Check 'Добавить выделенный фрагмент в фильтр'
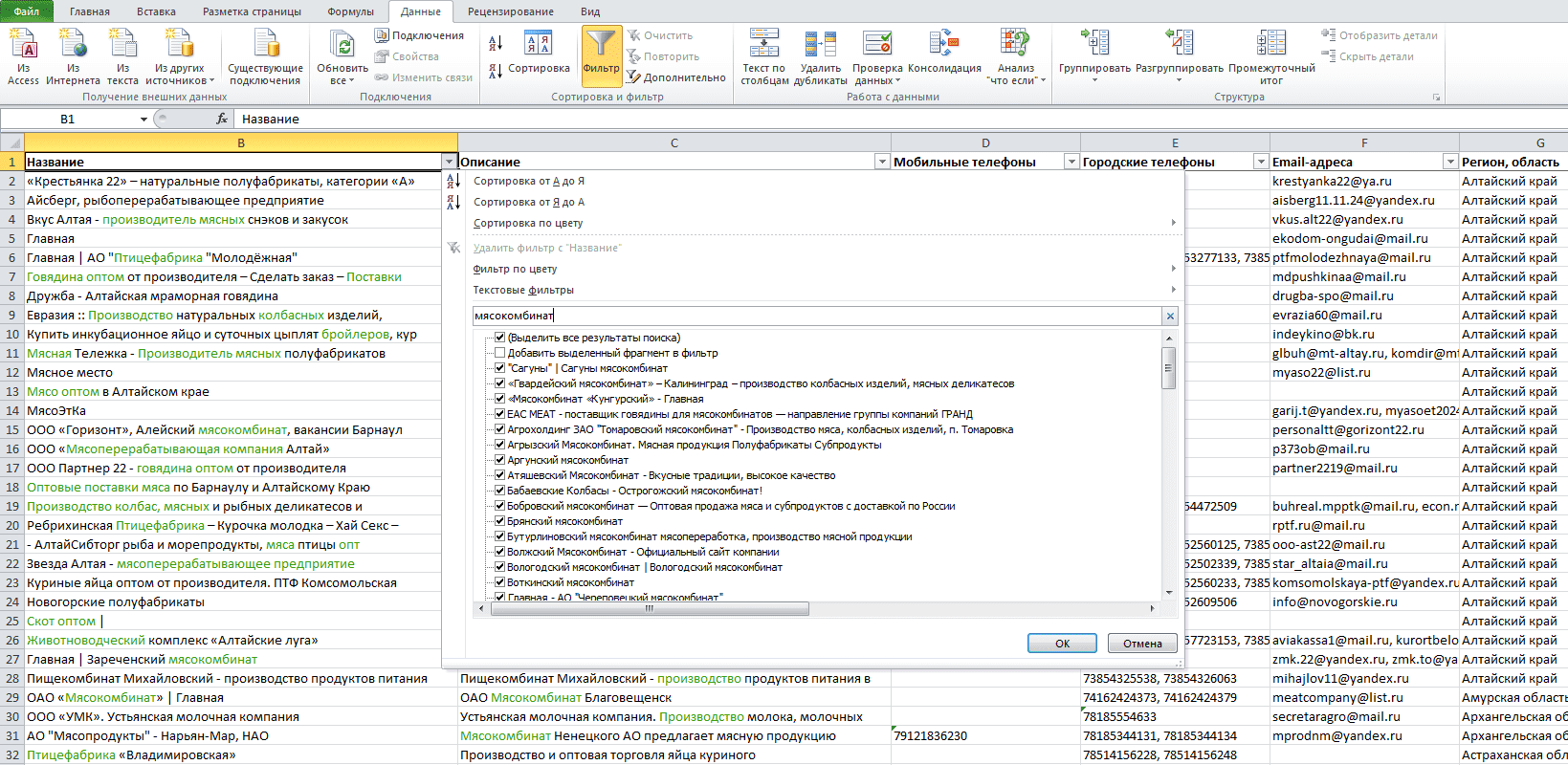Viewport: 1568px width, 765px height. 499,353
